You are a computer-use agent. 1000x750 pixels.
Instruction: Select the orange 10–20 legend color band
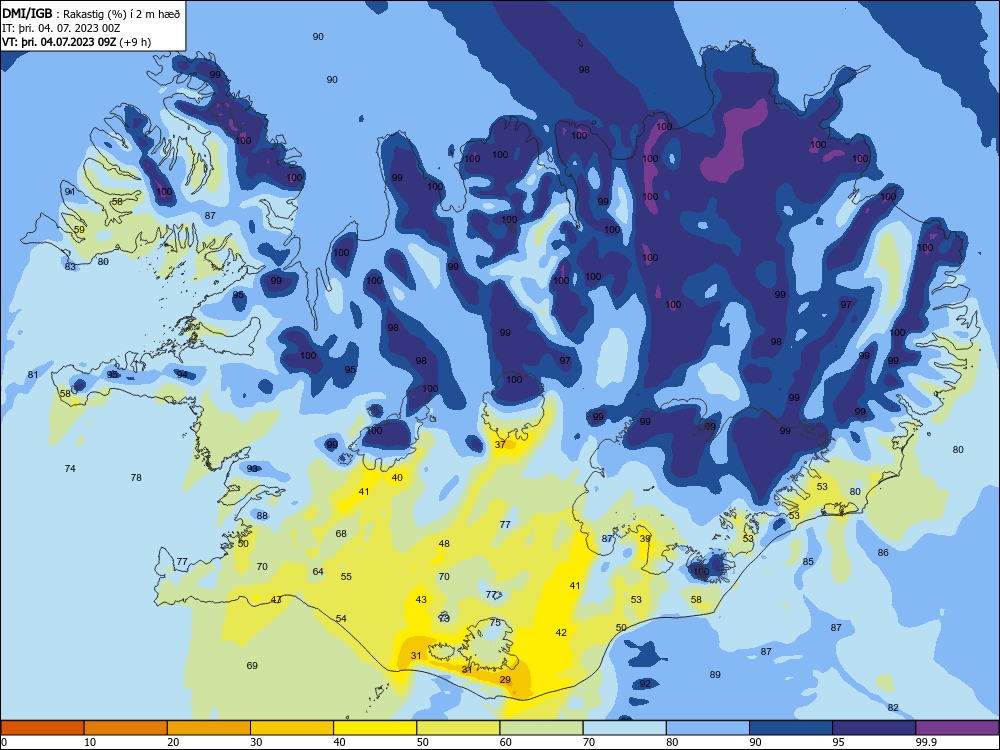(126, 728)
